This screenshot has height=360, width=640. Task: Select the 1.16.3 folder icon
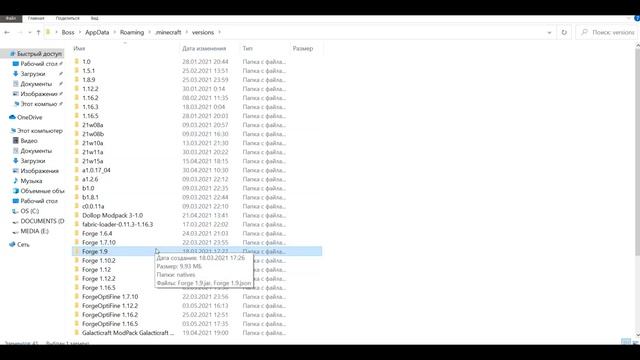pyautogui.click(x=76, y=107)
